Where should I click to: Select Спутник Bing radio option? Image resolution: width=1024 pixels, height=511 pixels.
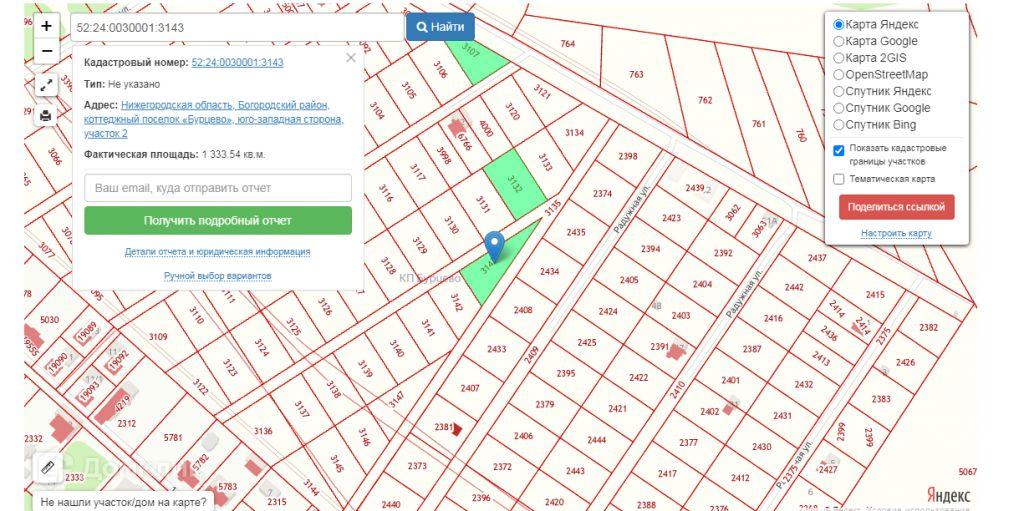pyautogui.click(x=839, y=125)
